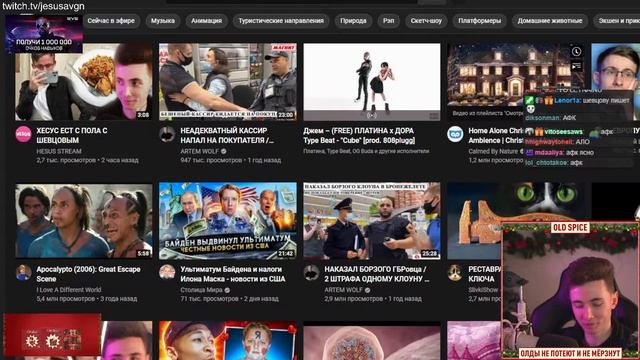This screenshot has width=640, height=360.
Task: Open 'ХЕСУС ЕСТ С ПОЛА' video thumbnail
Action: click(84, 82)
